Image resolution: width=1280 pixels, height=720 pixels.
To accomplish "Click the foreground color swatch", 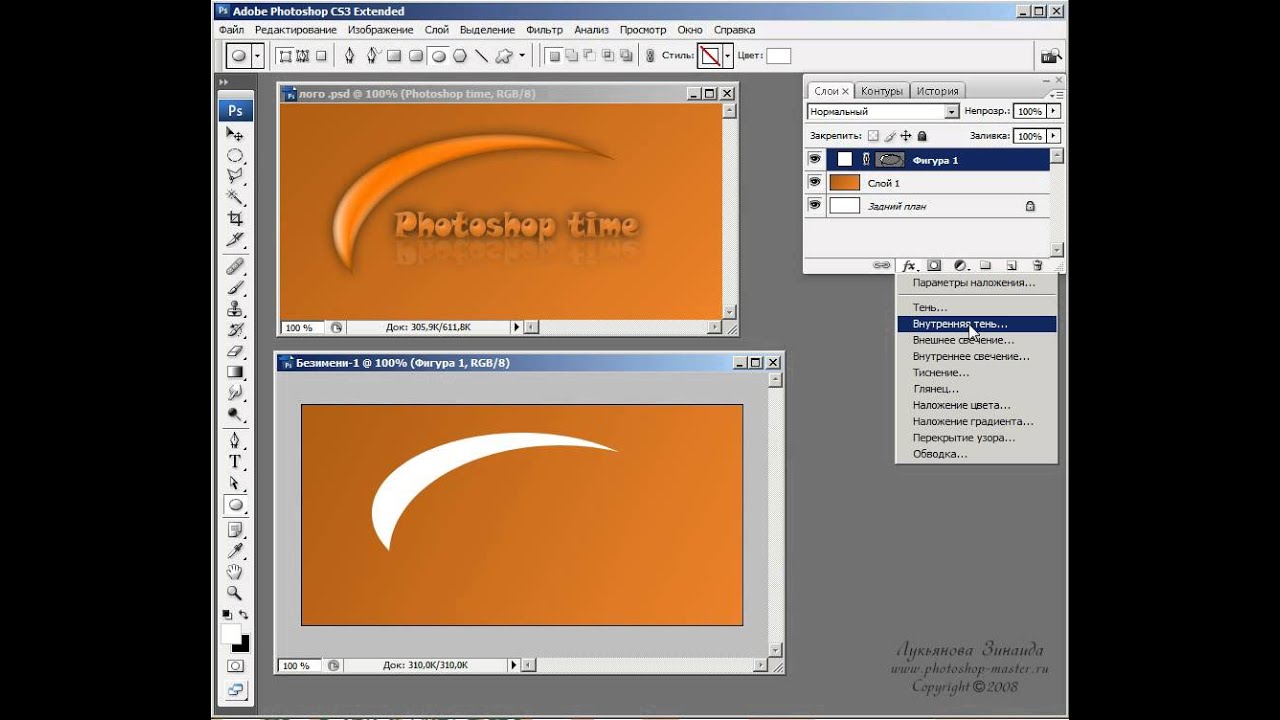I will pyautogui.click(x=231, y=635).
